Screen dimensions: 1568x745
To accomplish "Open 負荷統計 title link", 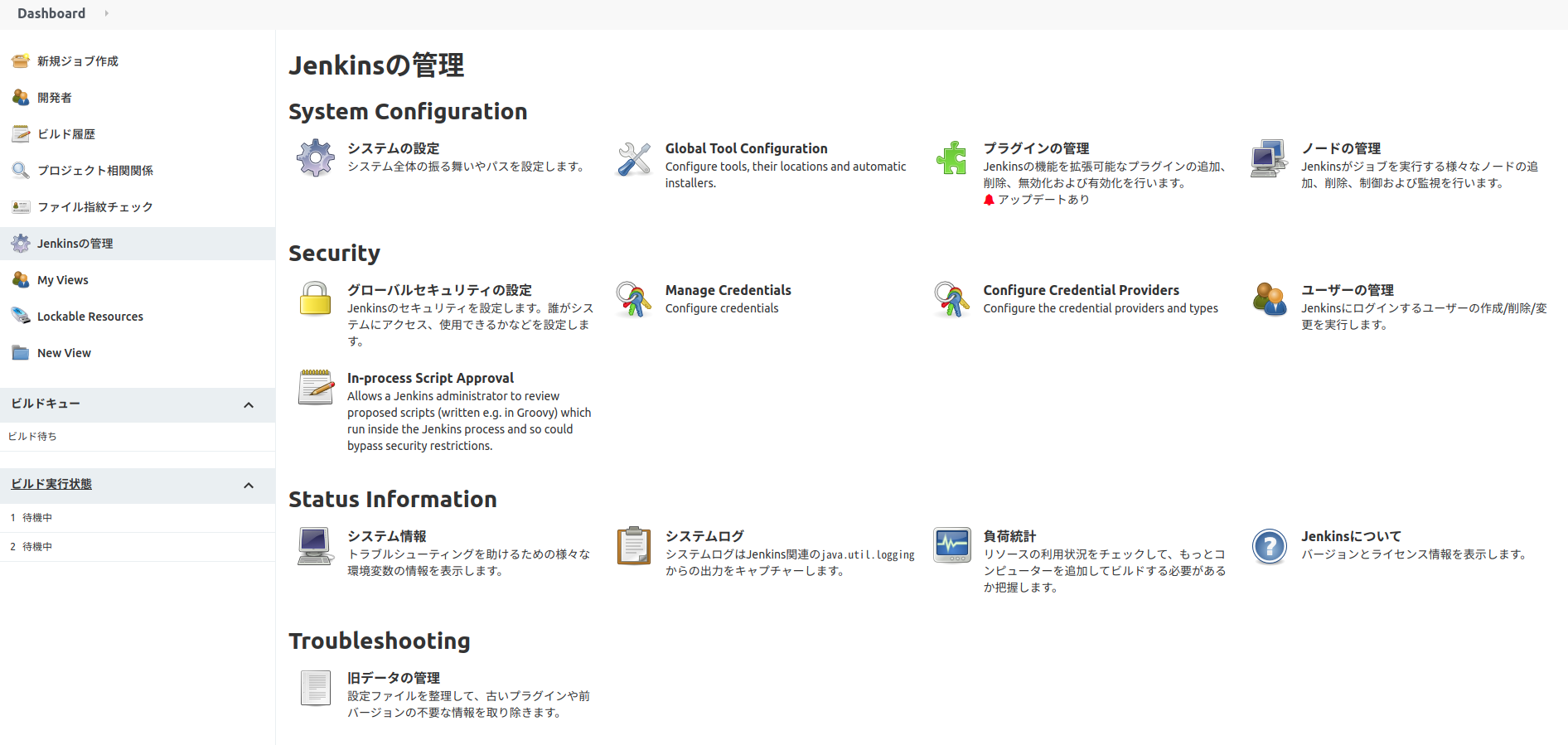I will point(1009,536).
